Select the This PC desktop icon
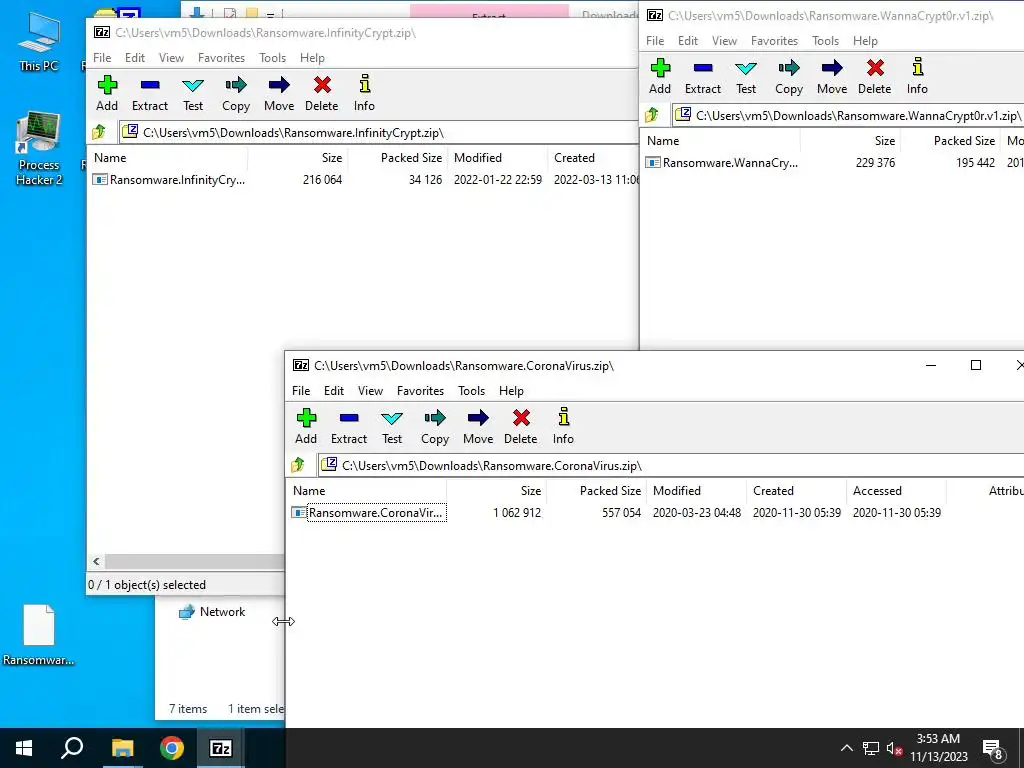Screen dimensions: 1024x768 (x=39, y=41)
